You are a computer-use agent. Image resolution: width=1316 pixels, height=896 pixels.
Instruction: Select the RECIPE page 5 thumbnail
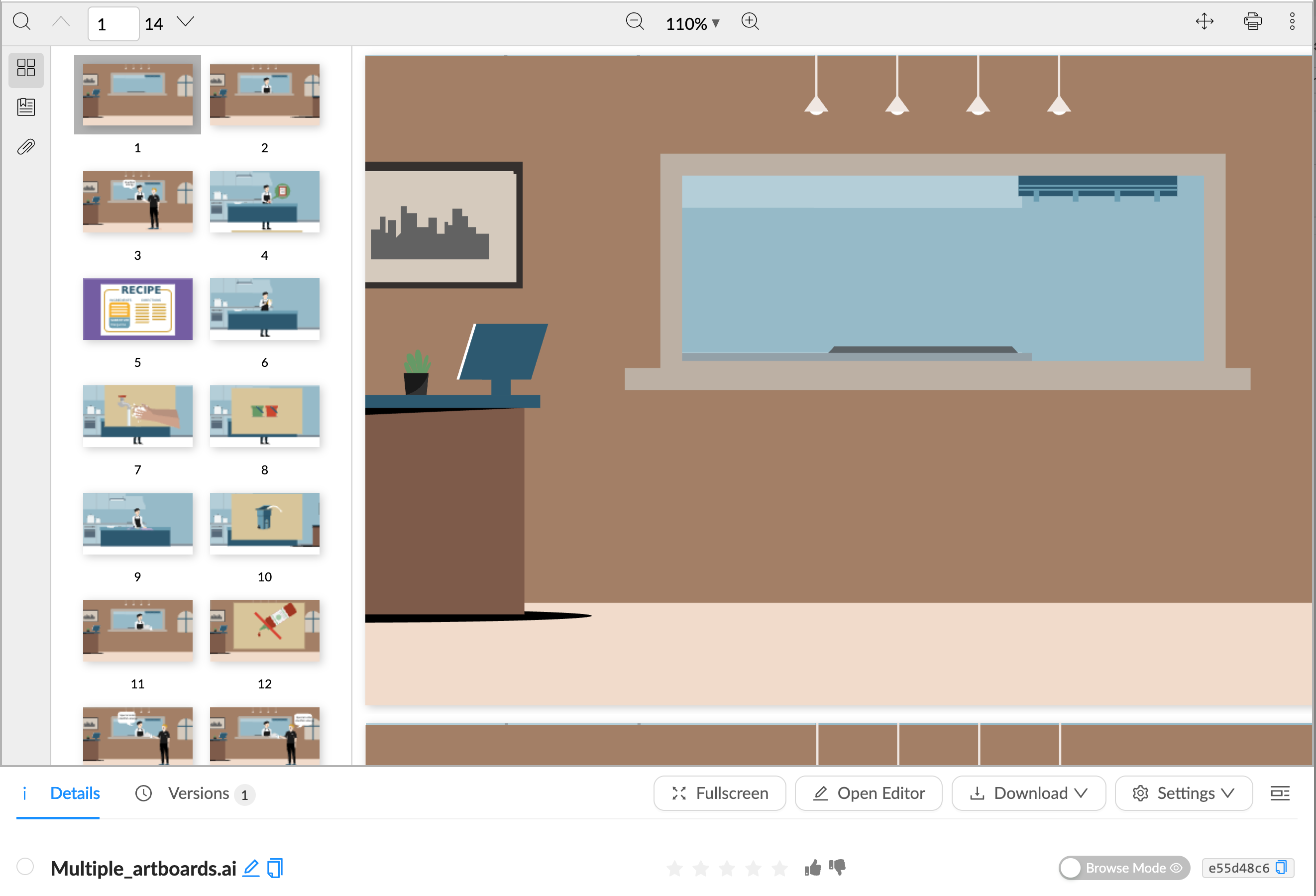[137, 309]
